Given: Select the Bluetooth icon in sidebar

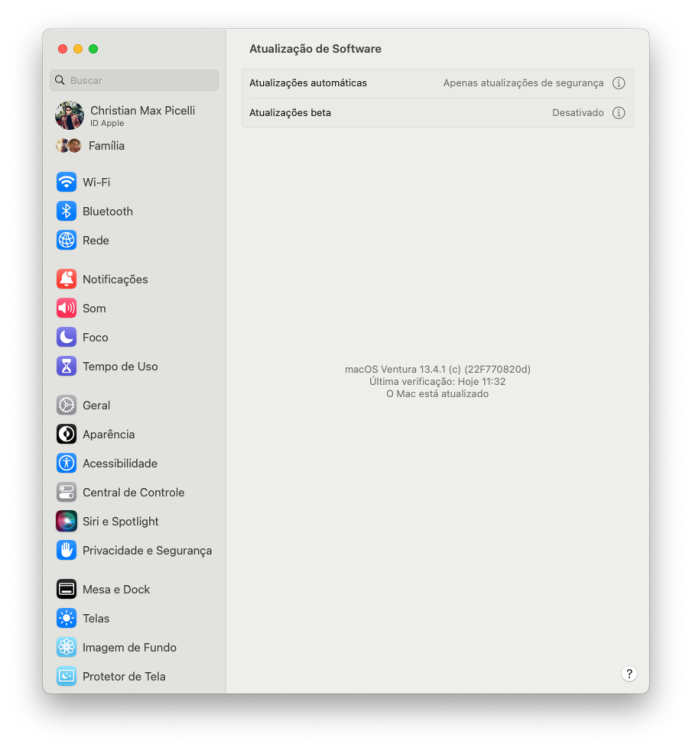Looking at the screenshot, I should coord(66,211).
